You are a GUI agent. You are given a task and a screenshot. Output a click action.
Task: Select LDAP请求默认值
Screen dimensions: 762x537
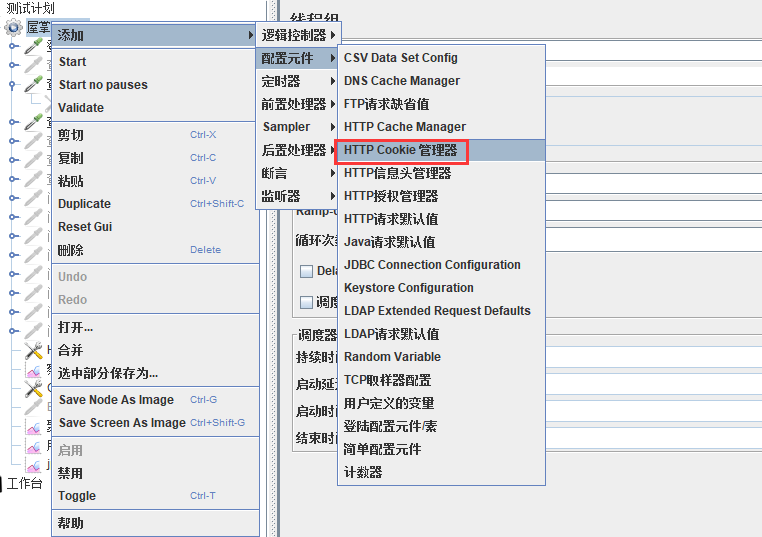coord(441,334)
